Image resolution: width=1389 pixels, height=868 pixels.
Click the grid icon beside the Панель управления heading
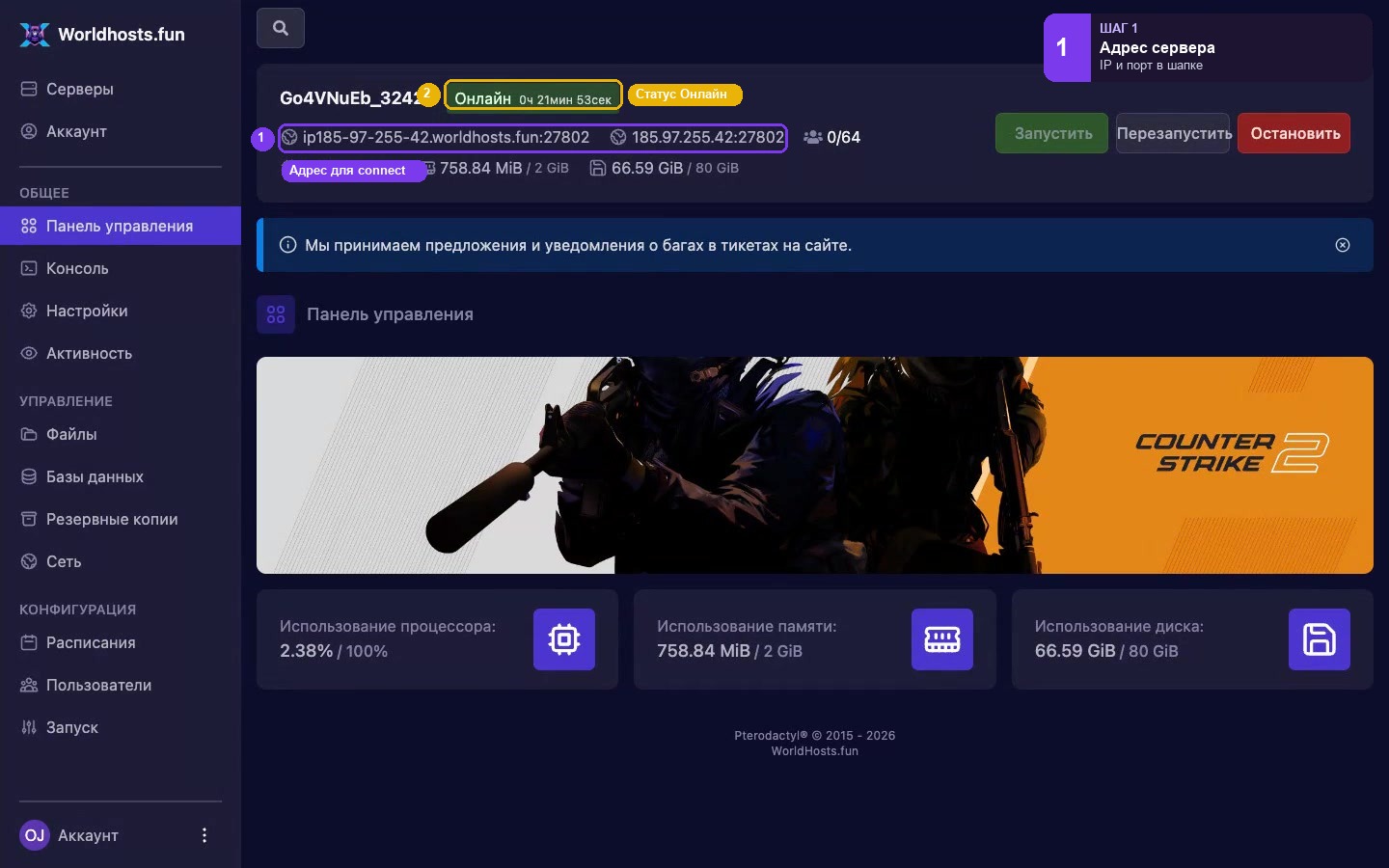pyautogui.click(x=276, y=314)
